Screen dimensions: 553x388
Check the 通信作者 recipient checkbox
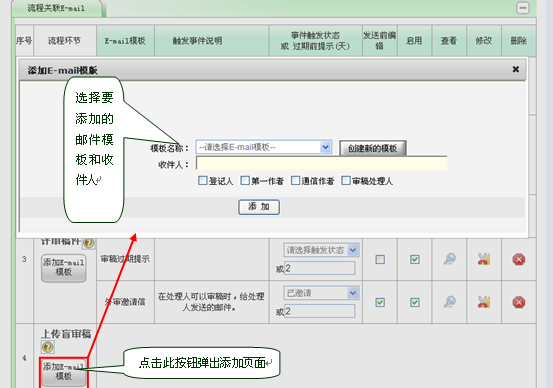(295, 181)
